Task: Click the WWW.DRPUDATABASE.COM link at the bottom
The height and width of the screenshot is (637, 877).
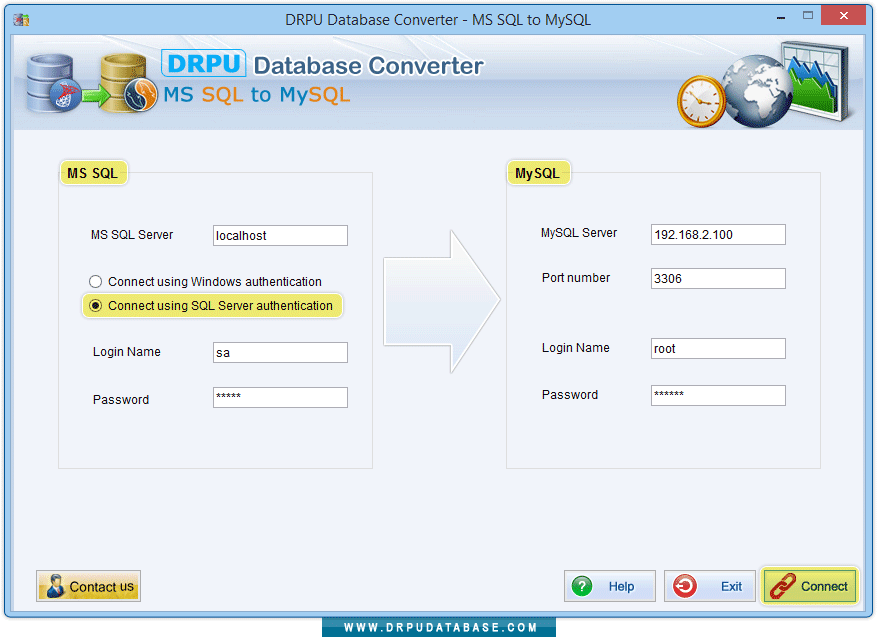Action: point(440,627)
